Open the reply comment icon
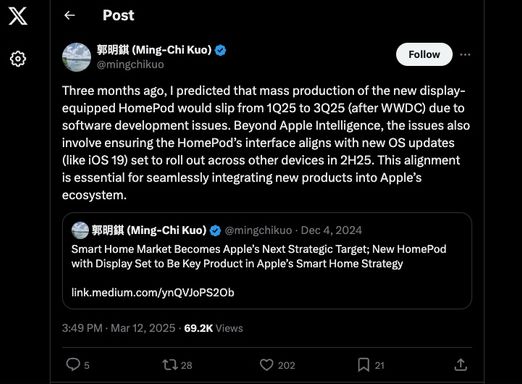Image resolution: width=522 pixels, height=384 pixels. 73,365
